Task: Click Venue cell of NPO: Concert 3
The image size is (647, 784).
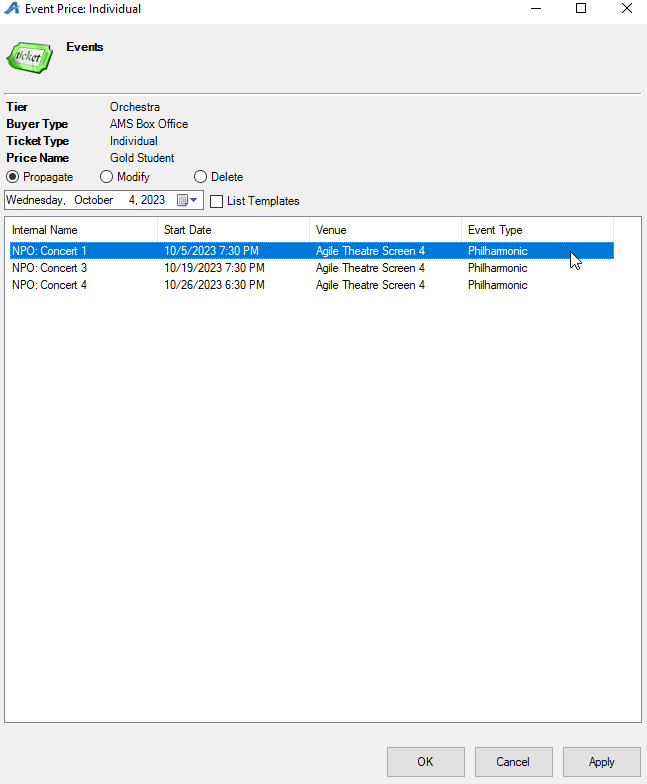Action: pyautogui.click(x=370, y=268)
